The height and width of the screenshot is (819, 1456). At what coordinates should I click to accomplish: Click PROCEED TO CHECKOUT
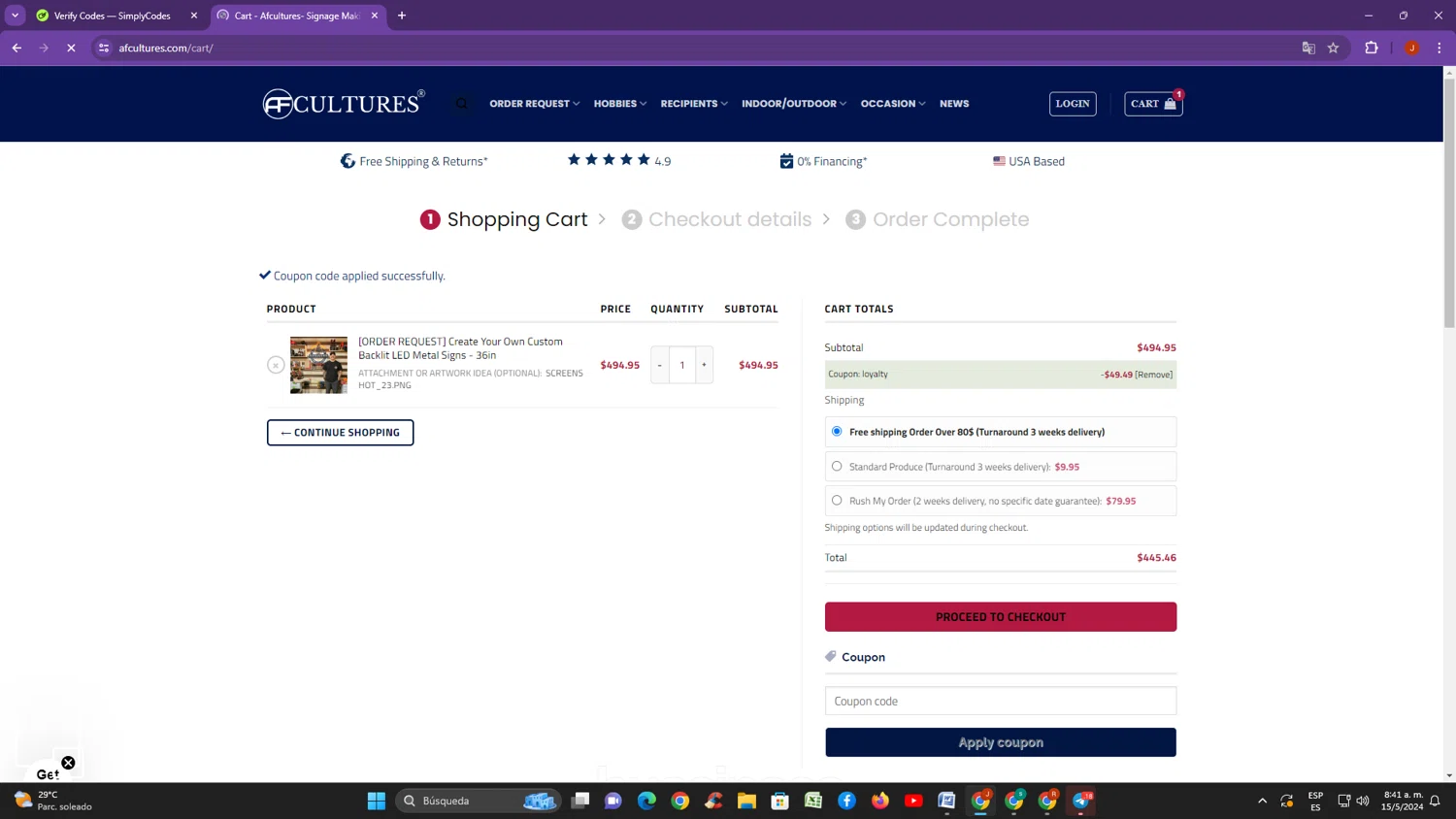[x=1001, y=617]
